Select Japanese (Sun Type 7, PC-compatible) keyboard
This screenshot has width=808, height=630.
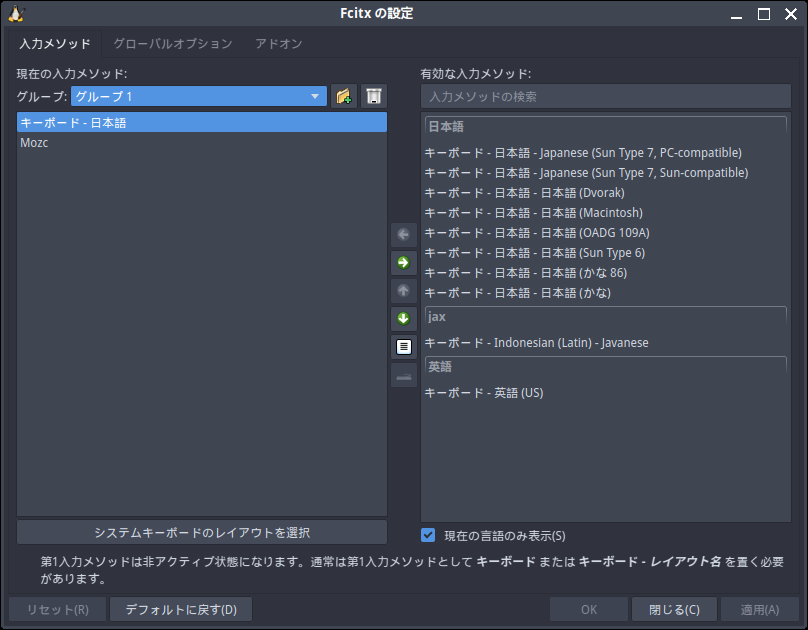[605, 153]
